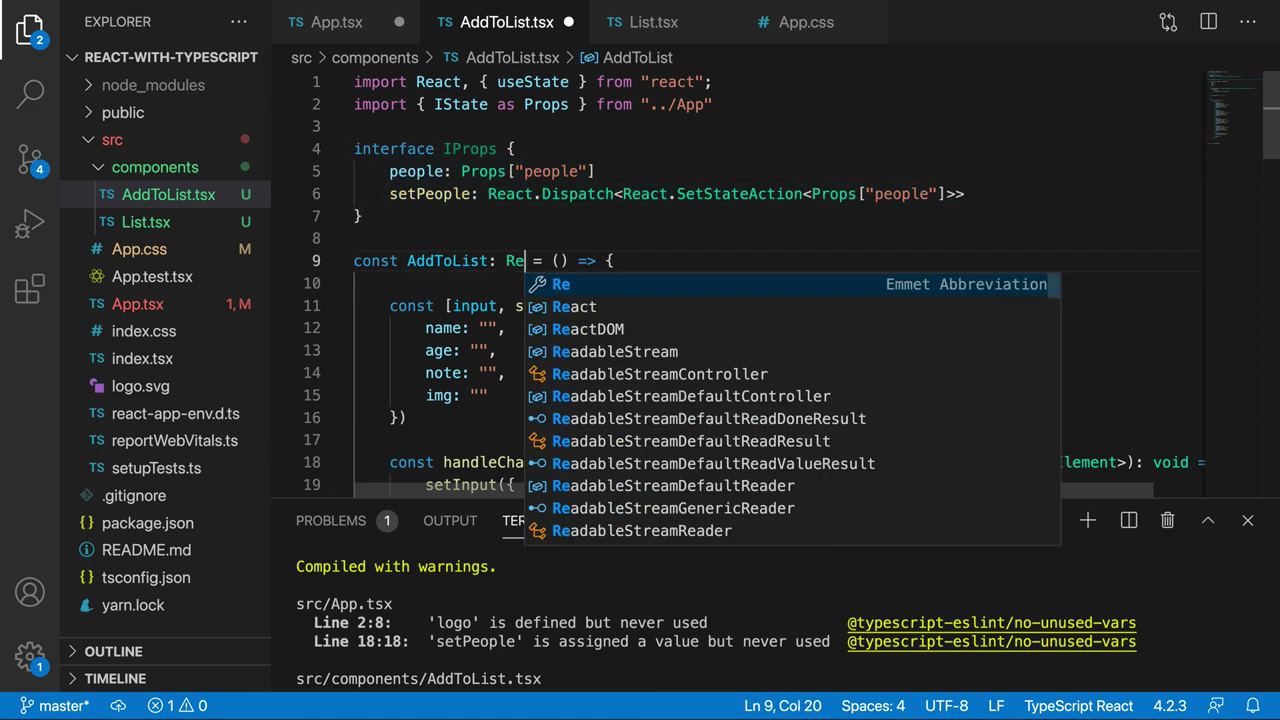The height and width of the screenshot is (720, 1280).
Task: Choose ReactDOM from autocomplete suggestions
Action: [792, 329]
